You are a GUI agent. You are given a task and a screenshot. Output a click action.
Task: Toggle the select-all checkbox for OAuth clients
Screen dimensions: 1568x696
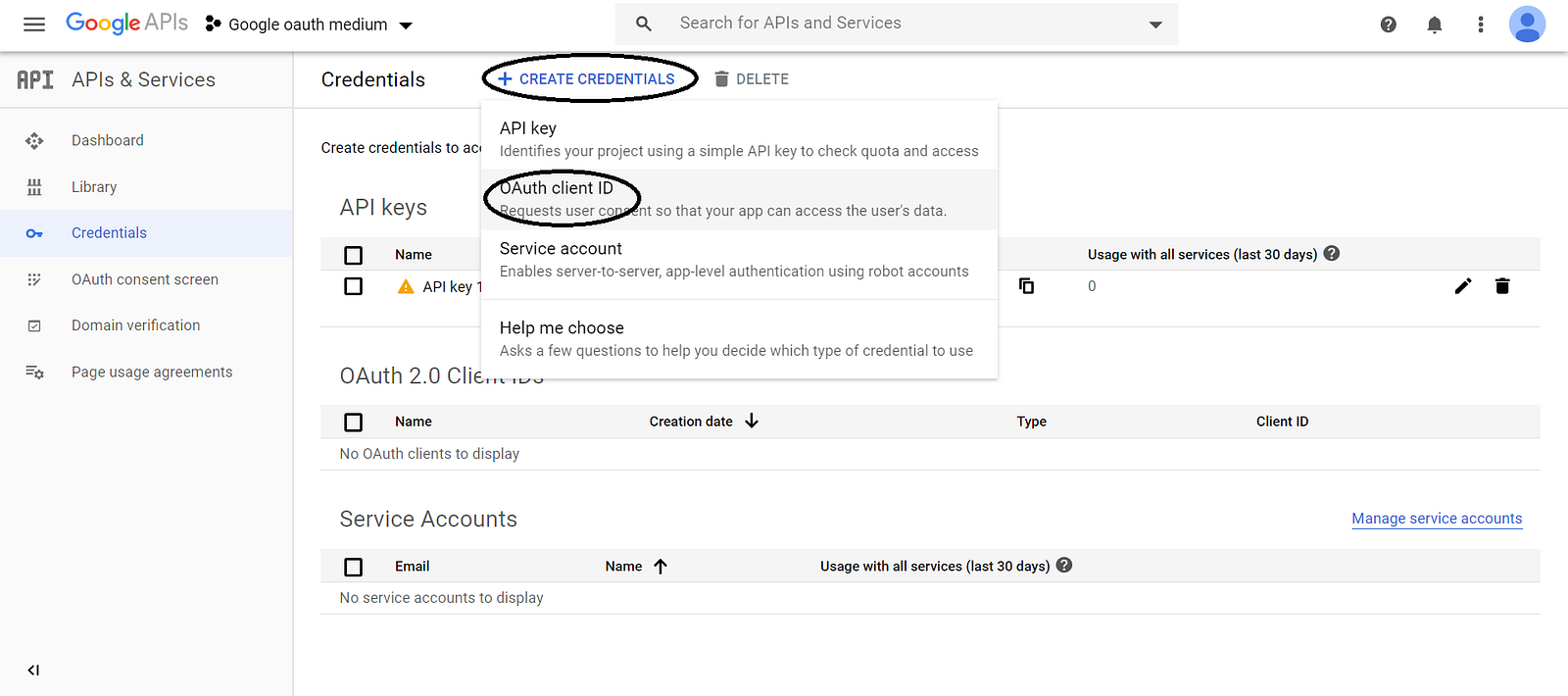pyautogui.click(x=354, y=422)
